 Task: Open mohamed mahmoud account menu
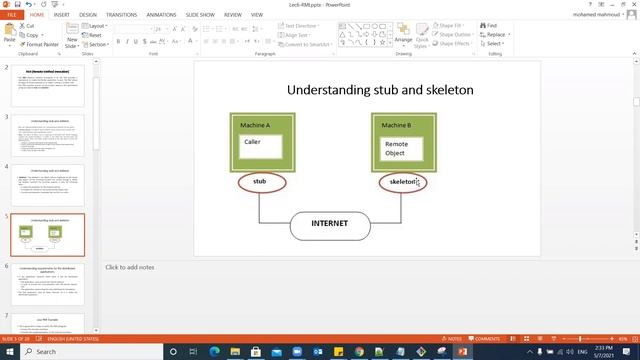[598, 14]
